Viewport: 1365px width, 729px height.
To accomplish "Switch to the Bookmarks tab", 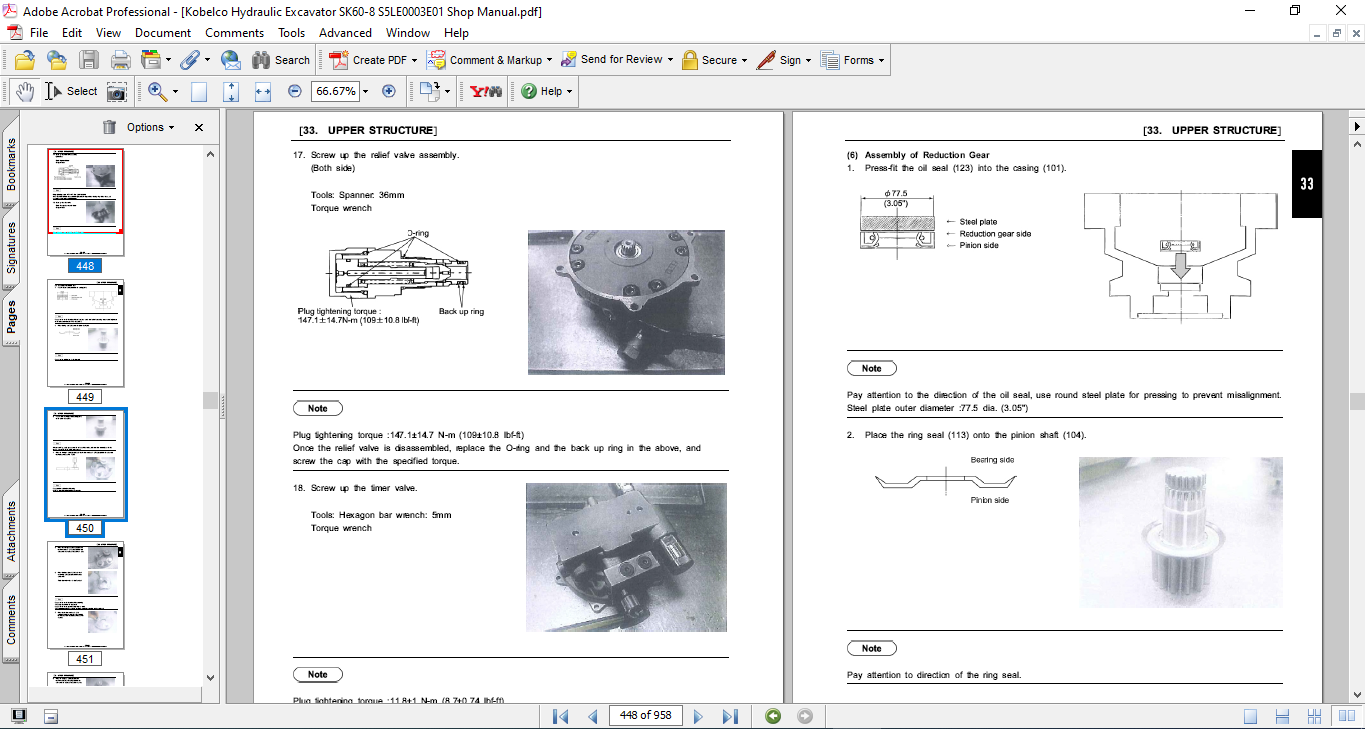I will point(11,163).
